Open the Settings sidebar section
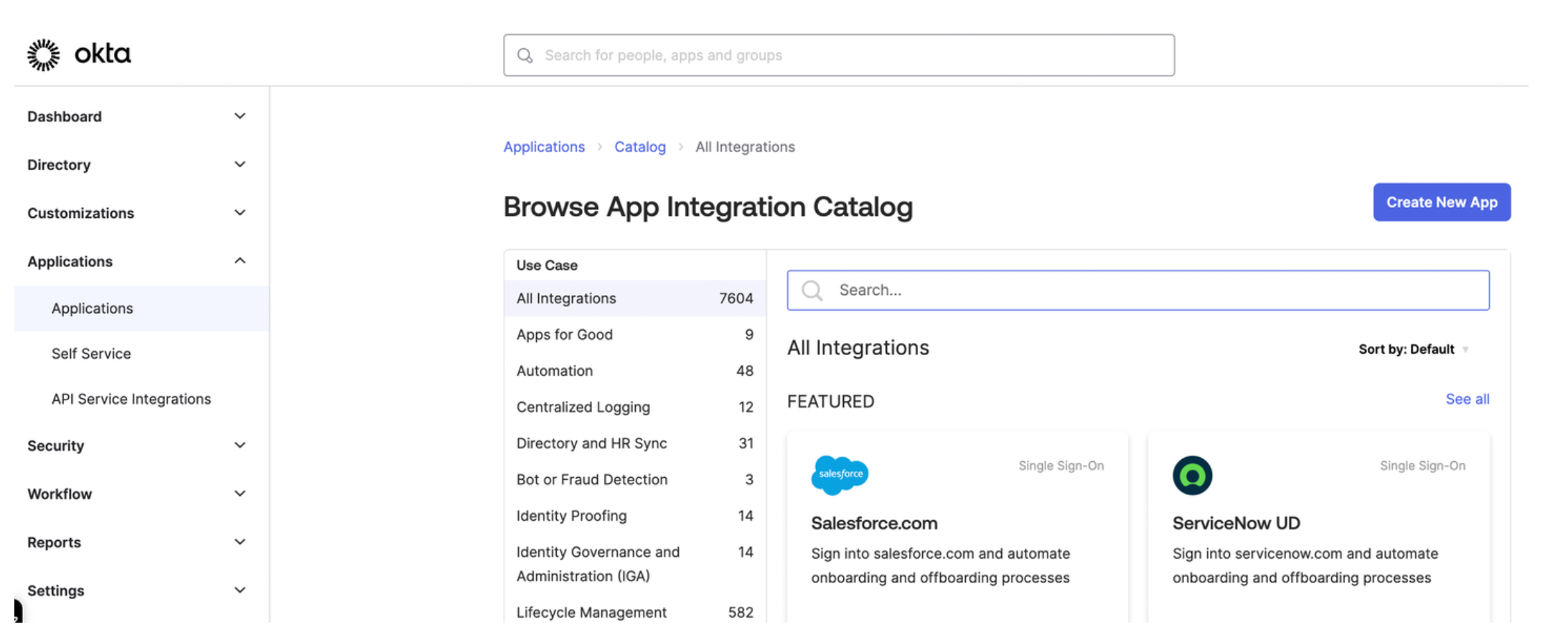The width and height of the screenshot is (1568, 637). pos(55,590)
